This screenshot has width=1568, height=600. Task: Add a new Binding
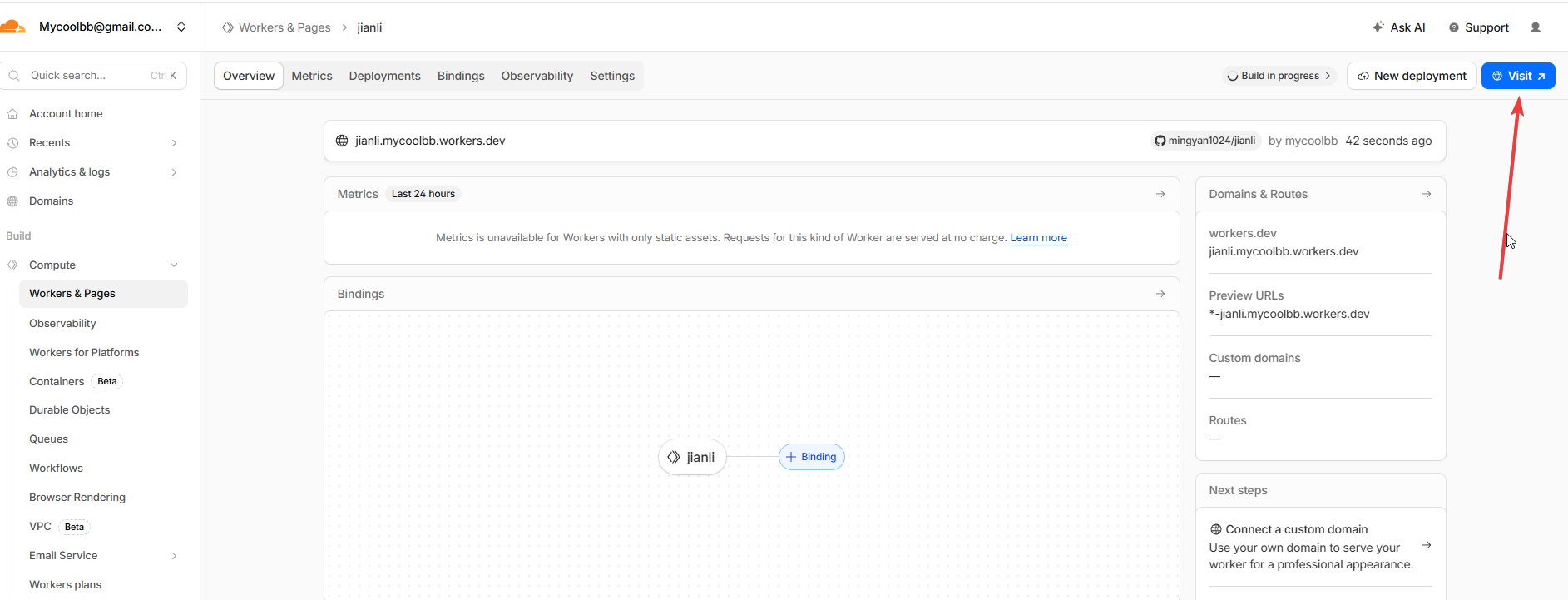(x=811, y=457)
